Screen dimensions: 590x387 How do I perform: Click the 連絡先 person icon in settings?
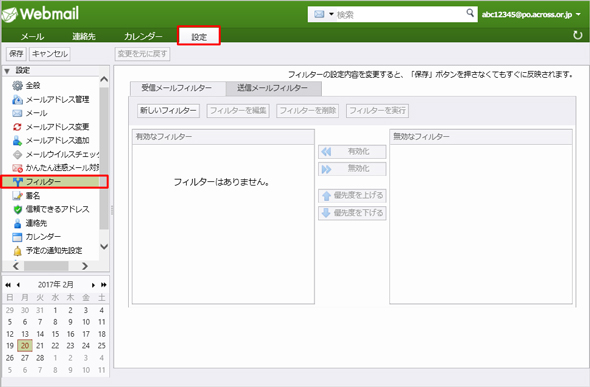coord(17,223)
